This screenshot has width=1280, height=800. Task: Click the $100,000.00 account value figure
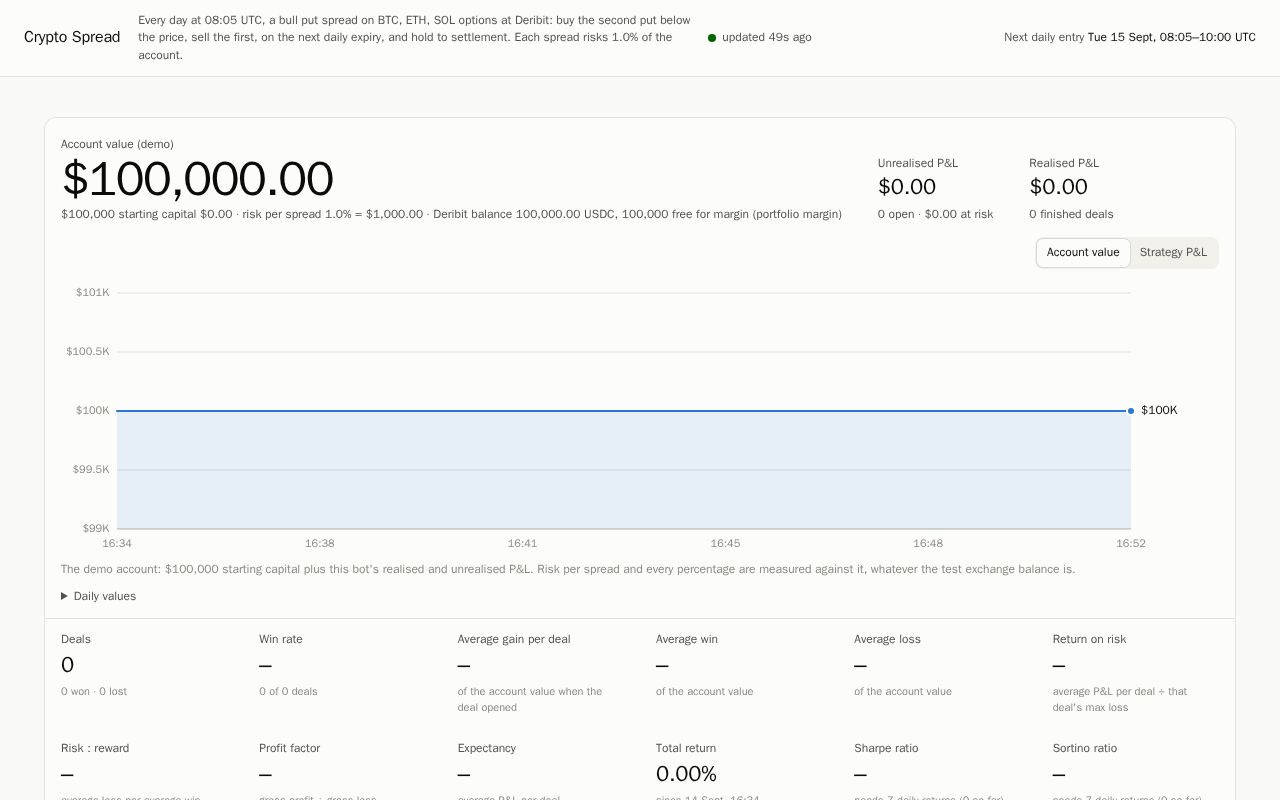click(x=198, y=180)
